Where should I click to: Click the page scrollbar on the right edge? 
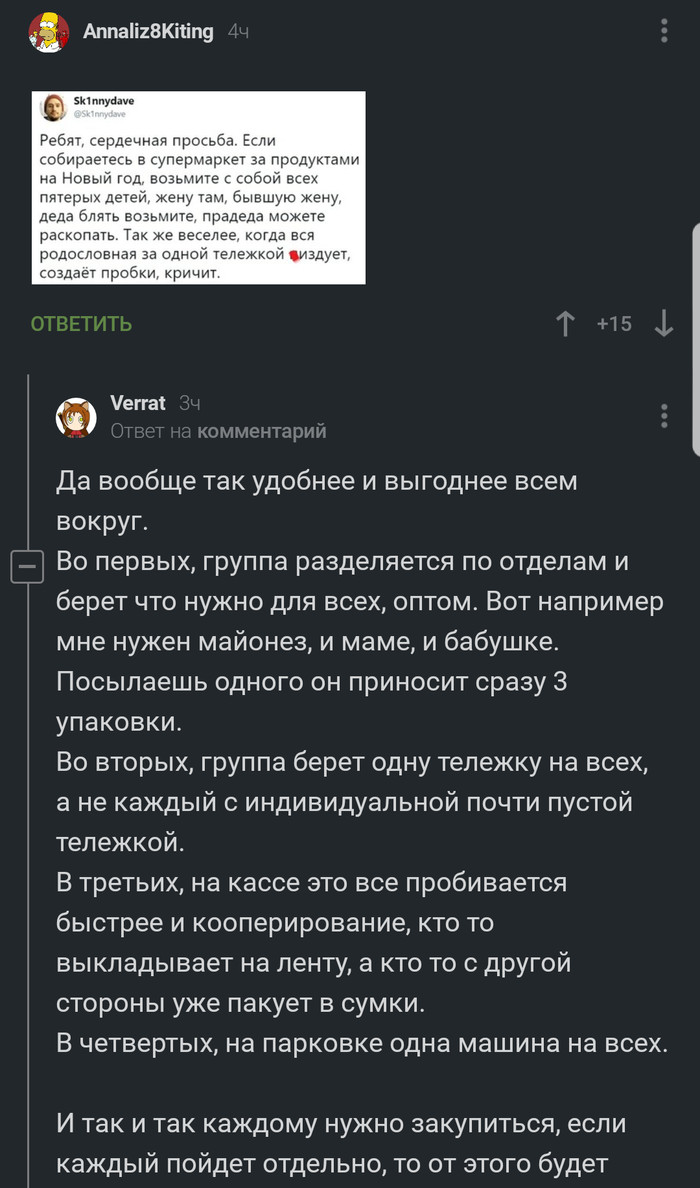coord(695,340)
